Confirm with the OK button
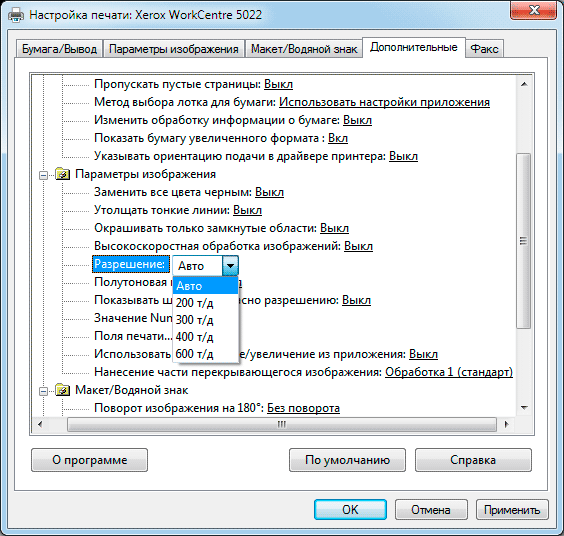 click(x=350, y=509)
